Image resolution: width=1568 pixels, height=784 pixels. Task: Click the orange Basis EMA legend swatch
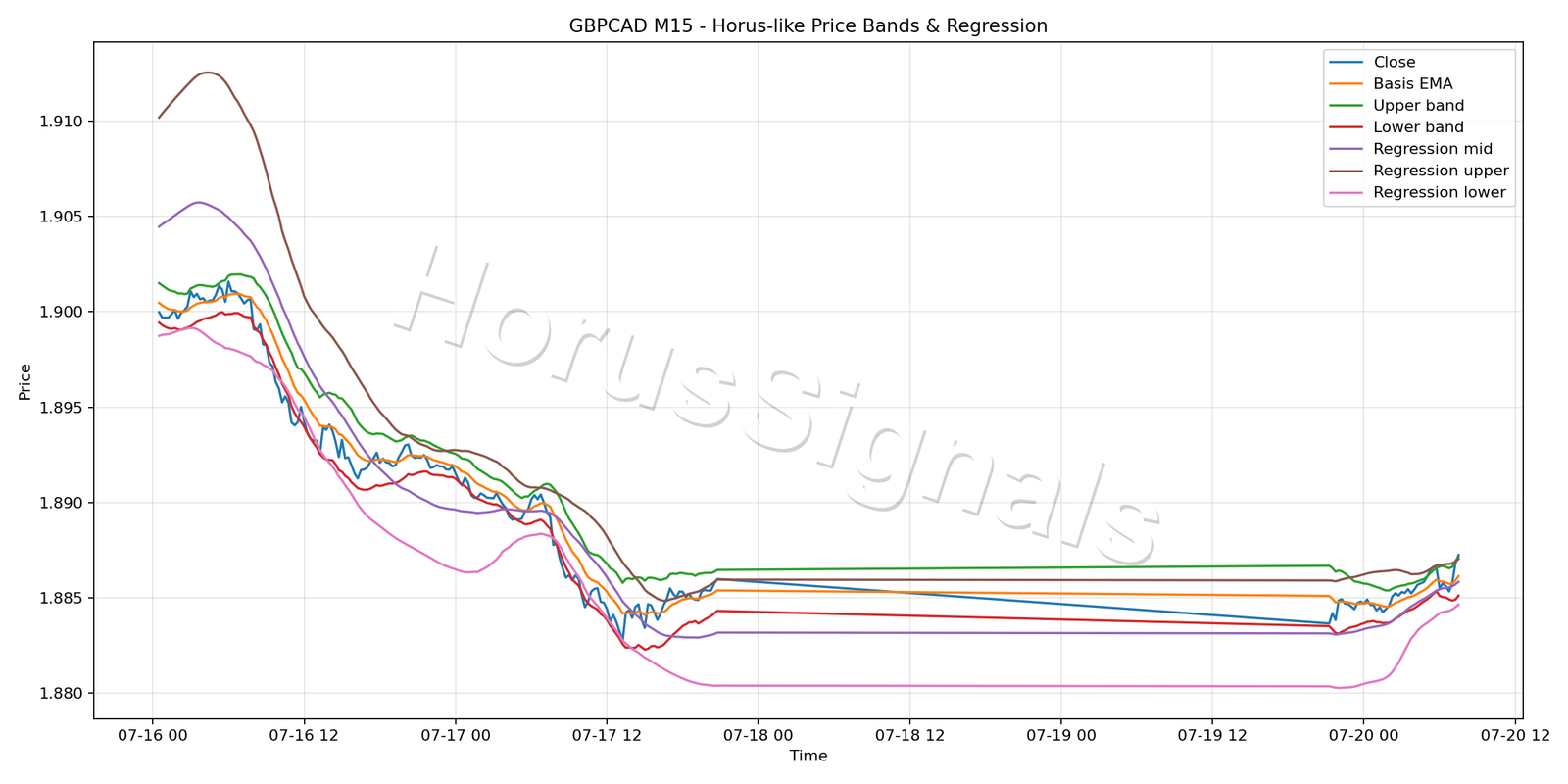point(1347,84)
